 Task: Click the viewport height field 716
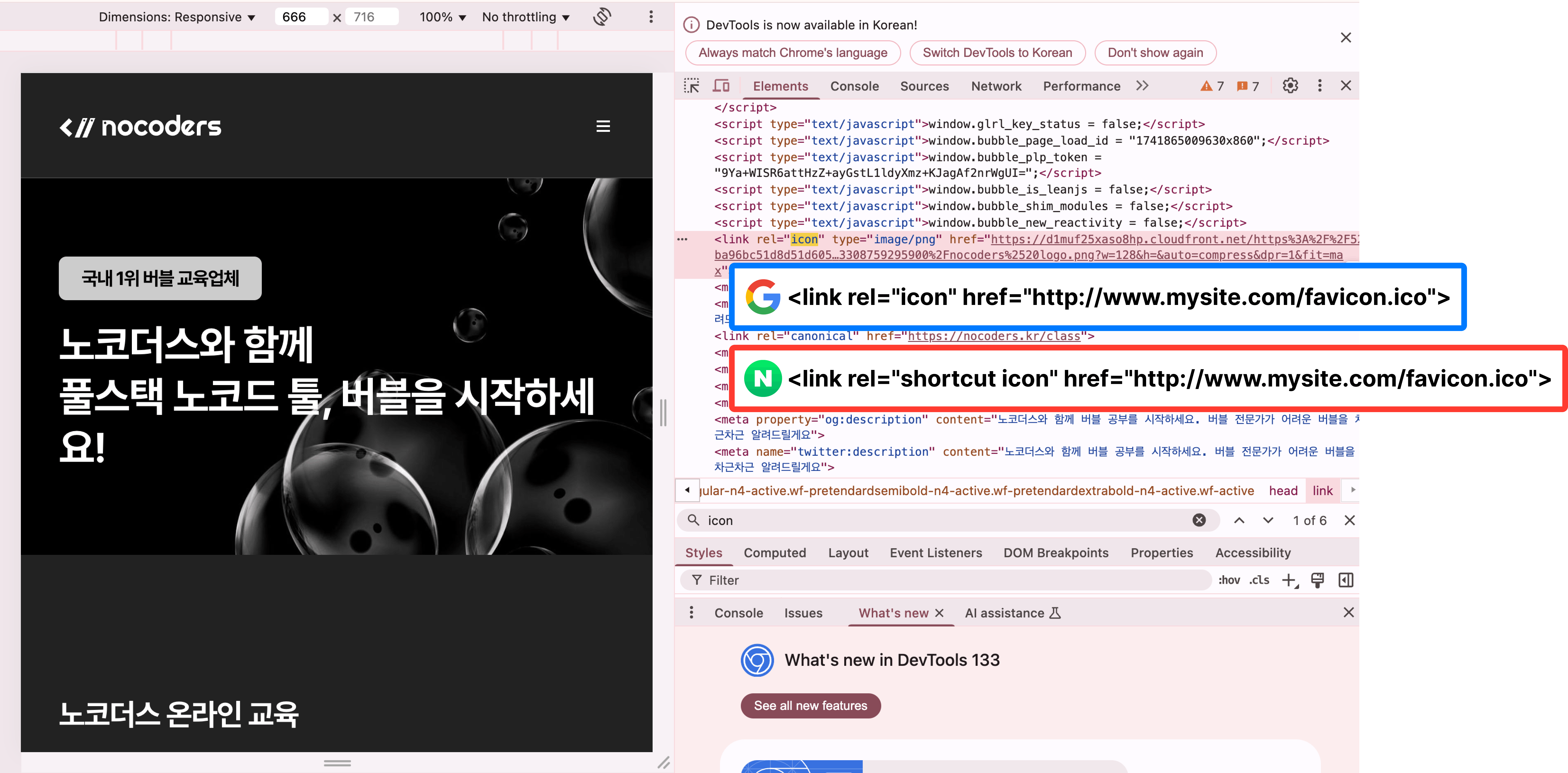coord(371,17)
